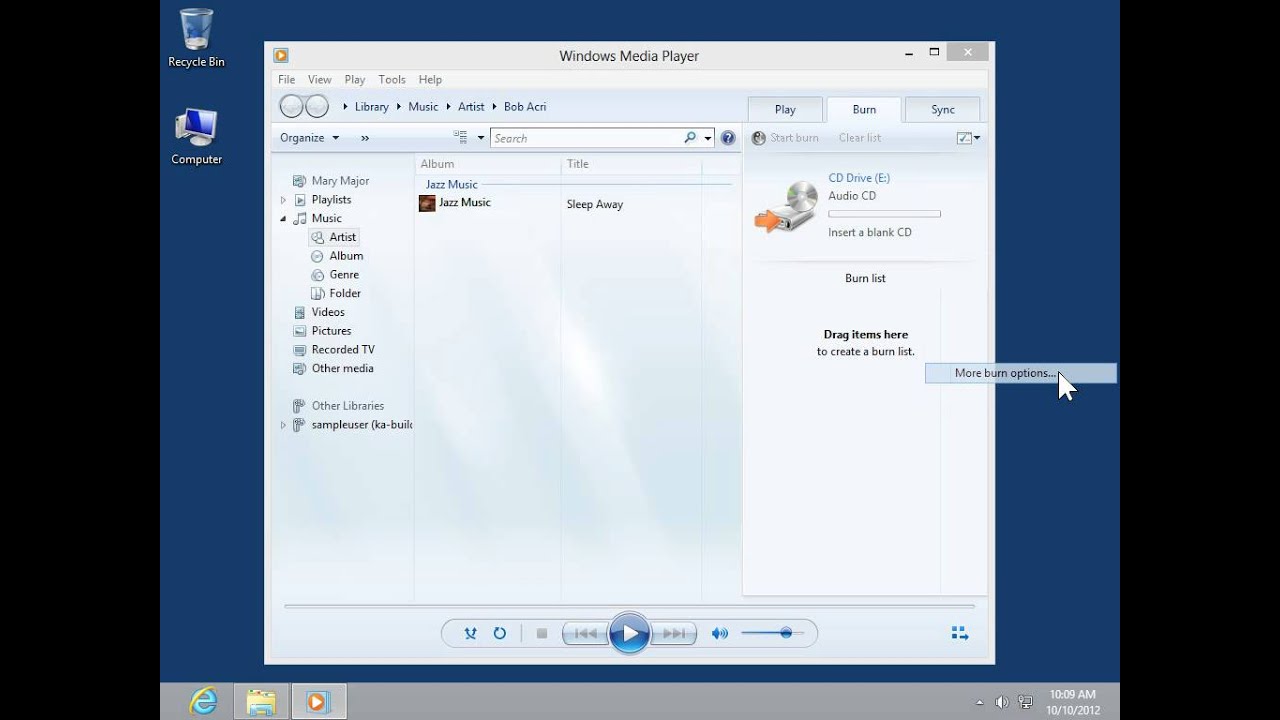Viewport: 1280px width, 720px height.
Task: Select More burn options menu entry
Action: tap(1020, 373)
